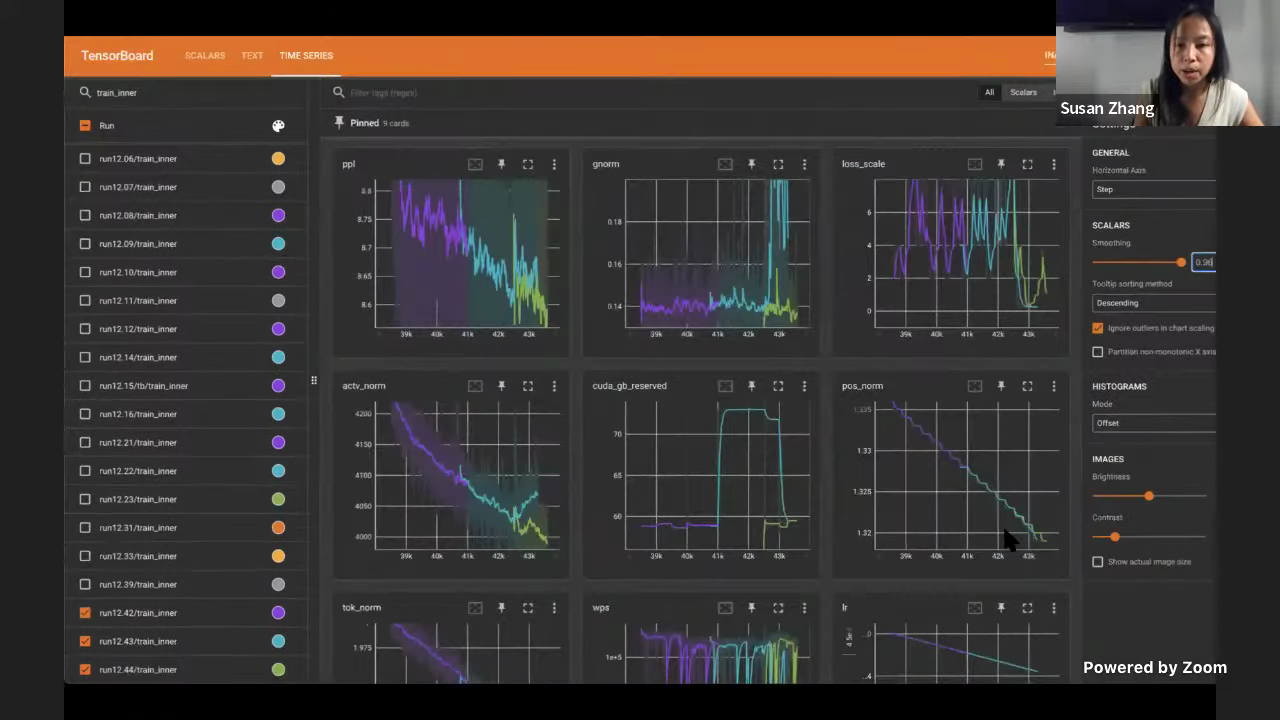Open Horizontal Axis Step dropdown
This screenshot has width=1280, height=720.
pyautogui.click(x=1154, y=189)
